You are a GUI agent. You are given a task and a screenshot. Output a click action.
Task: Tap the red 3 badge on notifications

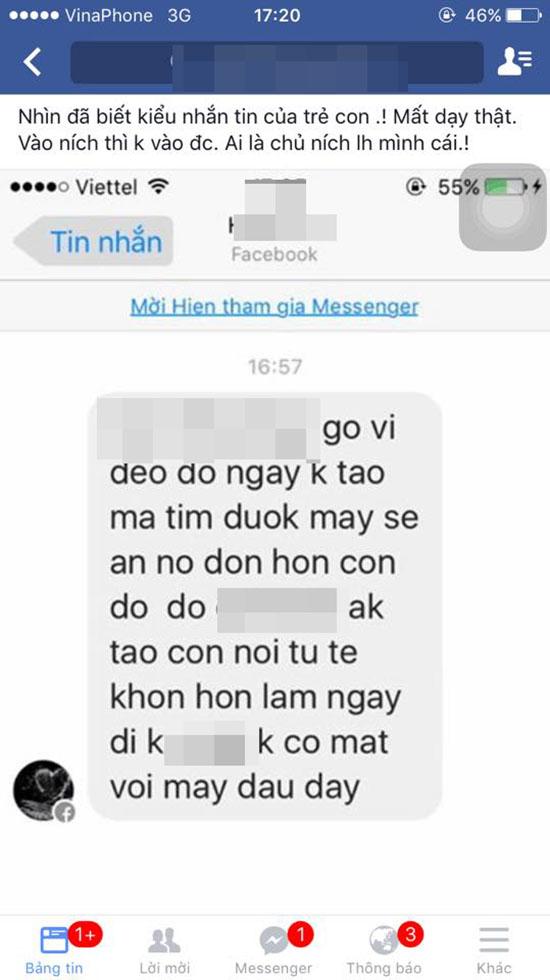410,935
